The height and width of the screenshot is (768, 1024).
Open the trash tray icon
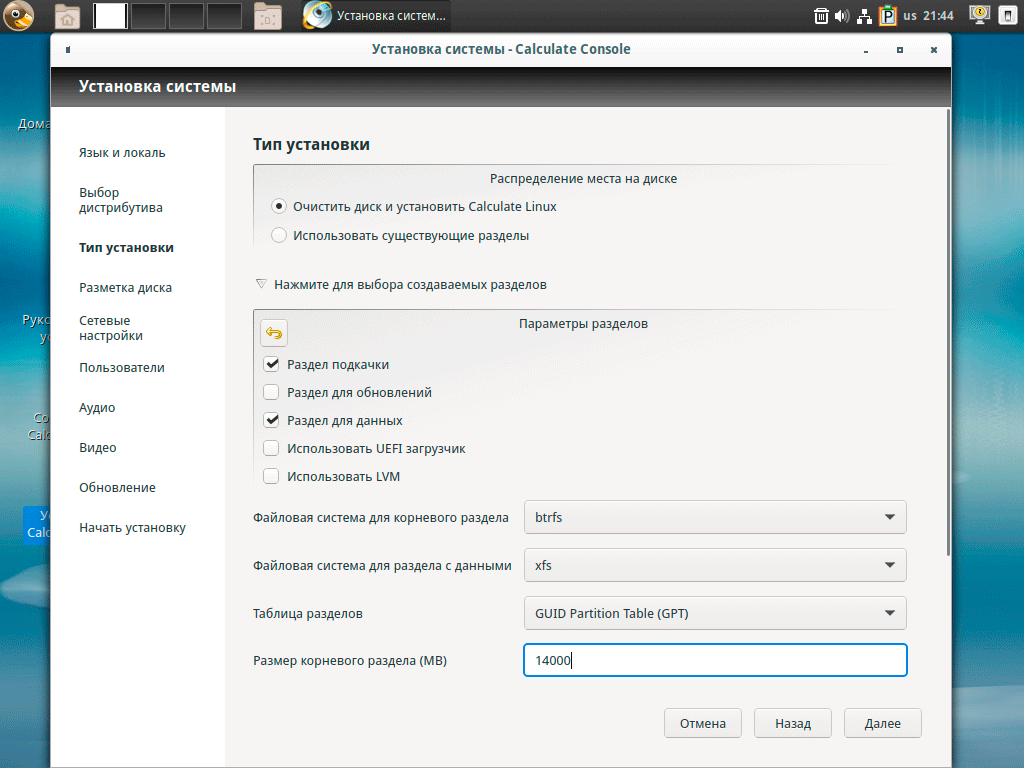click(x=821, y=16)
